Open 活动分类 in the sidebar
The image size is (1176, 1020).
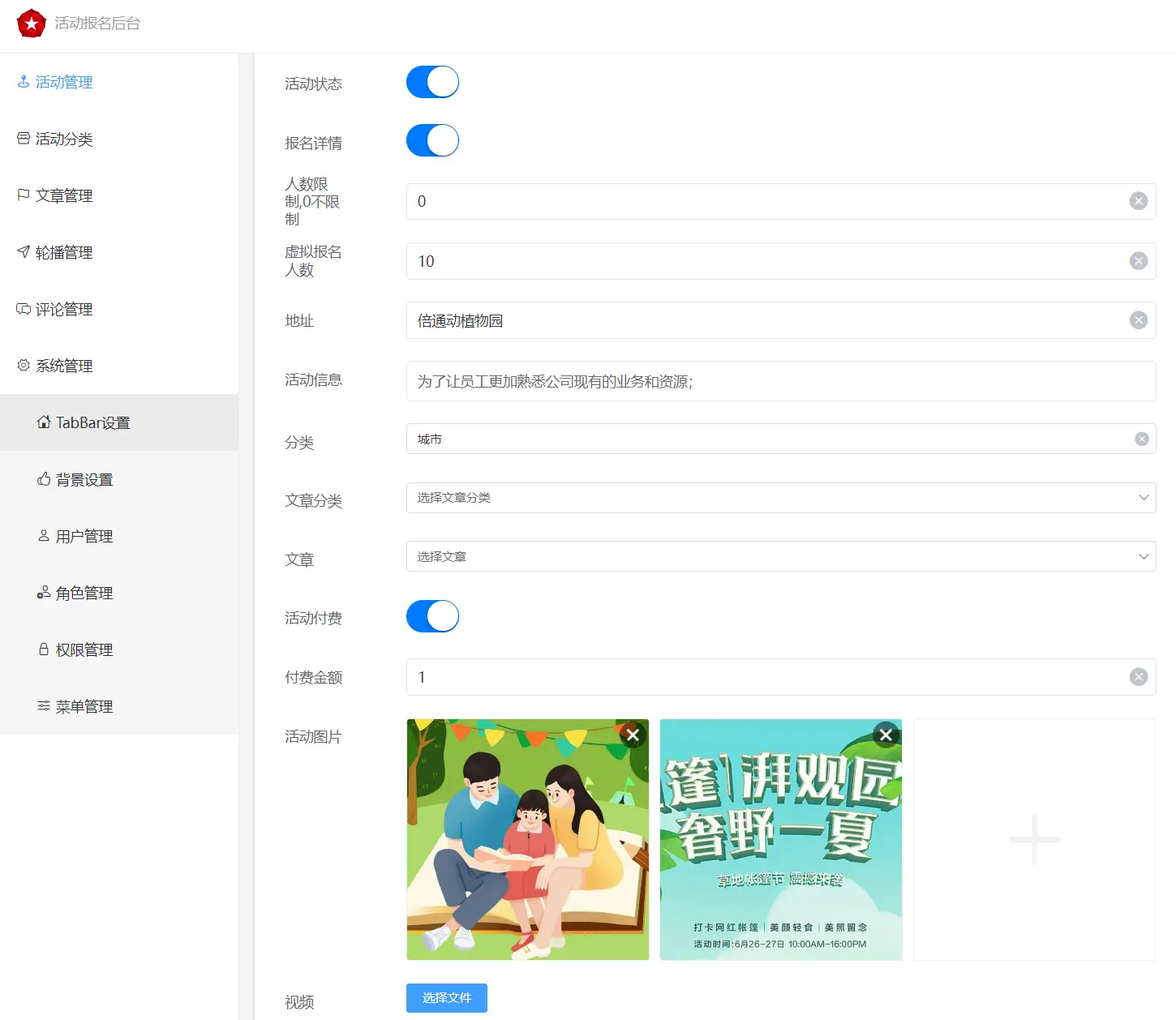(64, 139)
